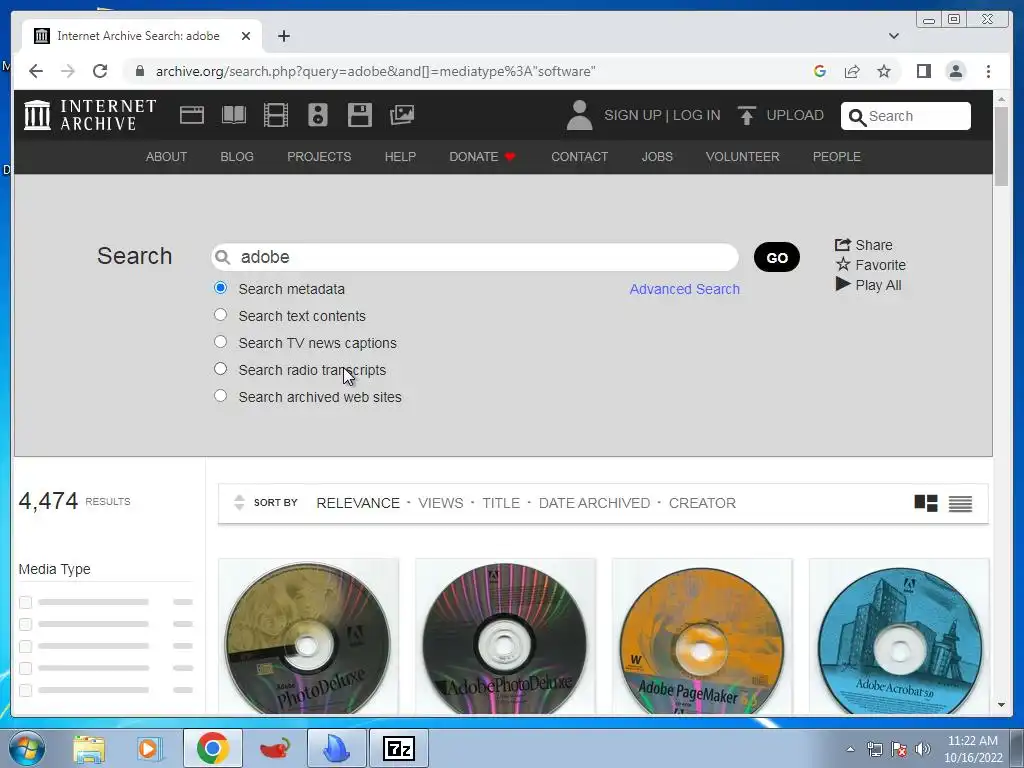Image resolution: width=1024 pixels, height=768 pixels.
Task: Click the Google icon in address bar
Action: click(820, 71)
